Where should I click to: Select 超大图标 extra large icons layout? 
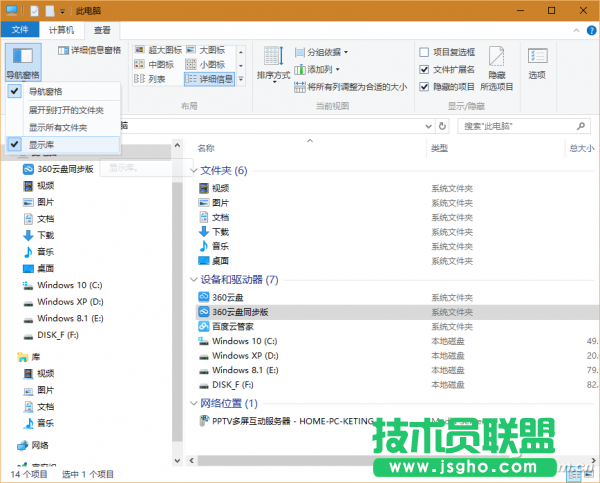pyautogui.click(x=158, y=50)
